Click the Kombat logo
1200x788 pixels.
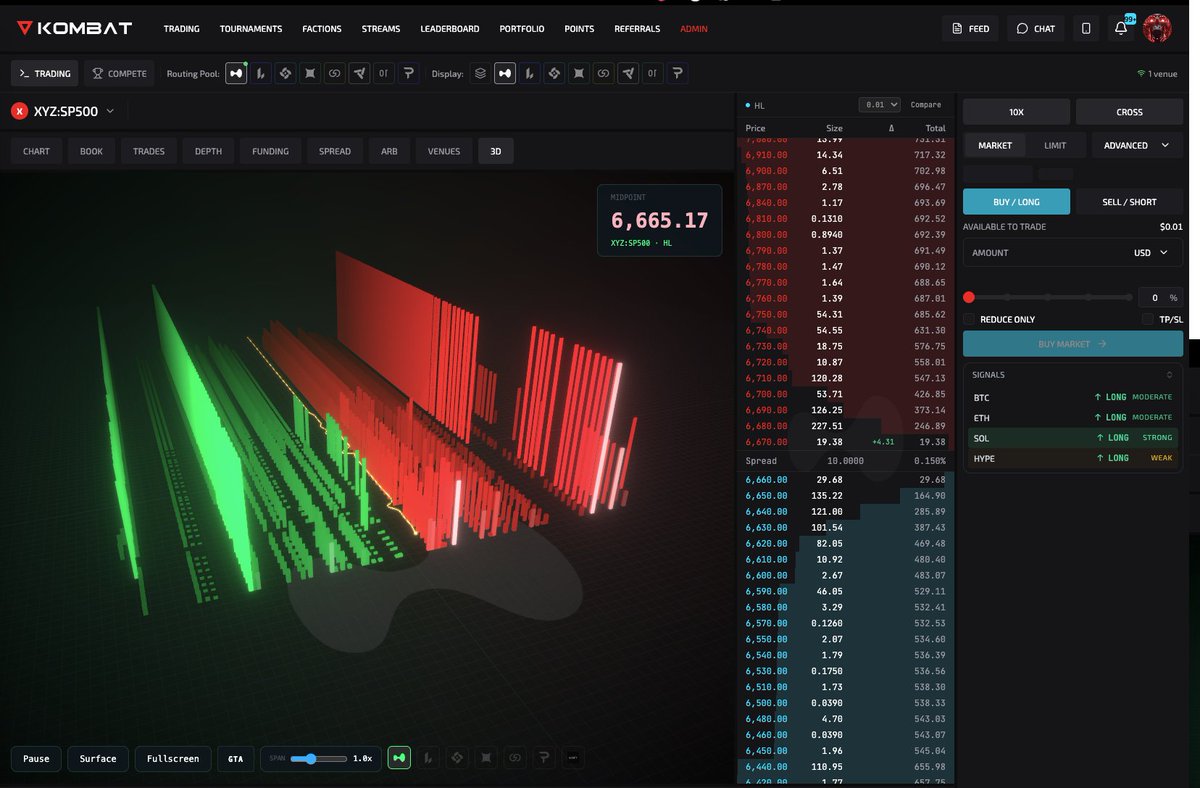tap(74, 28)
